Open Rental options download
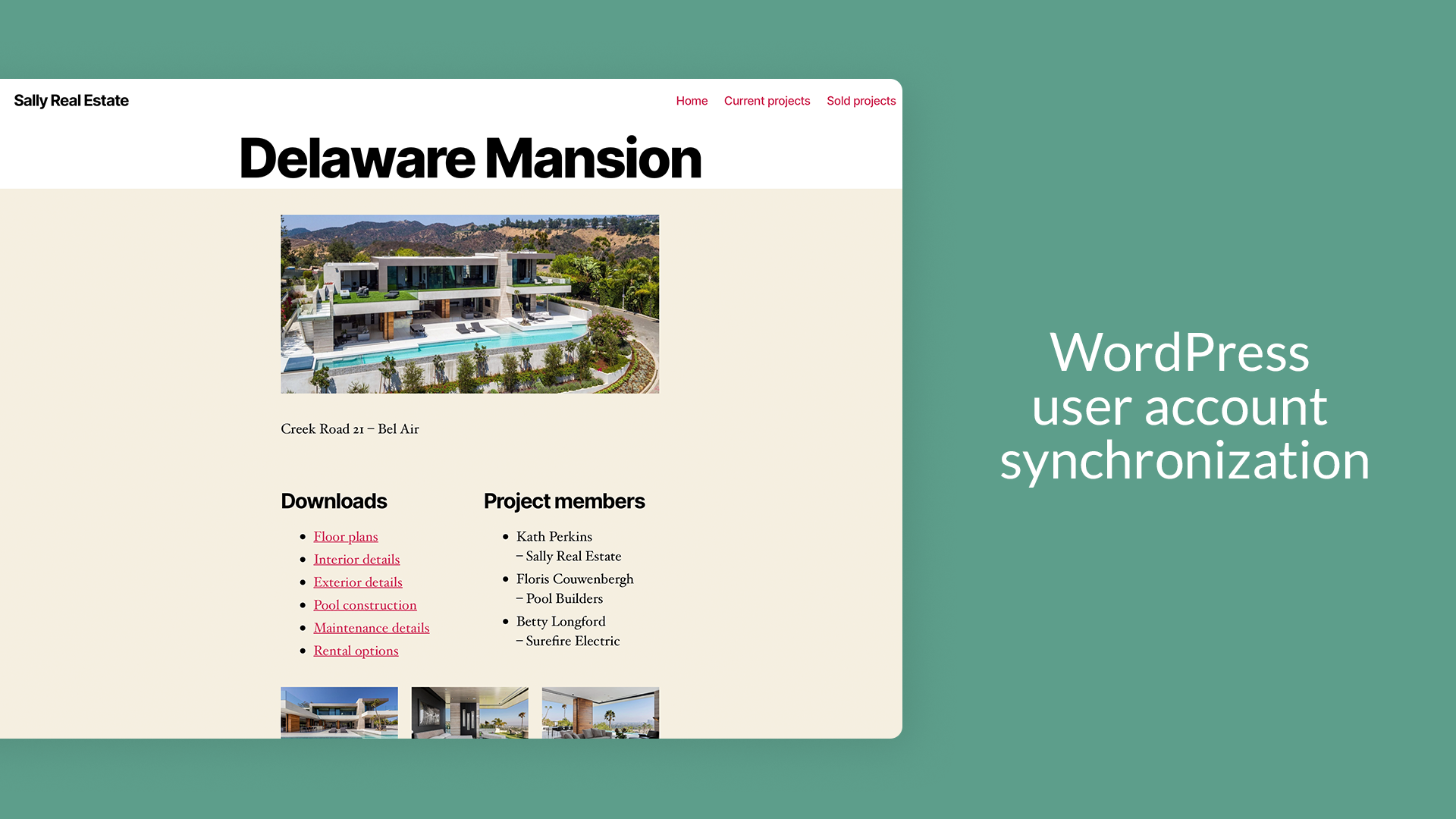Image resolution: width=1456 pixels, height=819 pixels. [355, 650]
